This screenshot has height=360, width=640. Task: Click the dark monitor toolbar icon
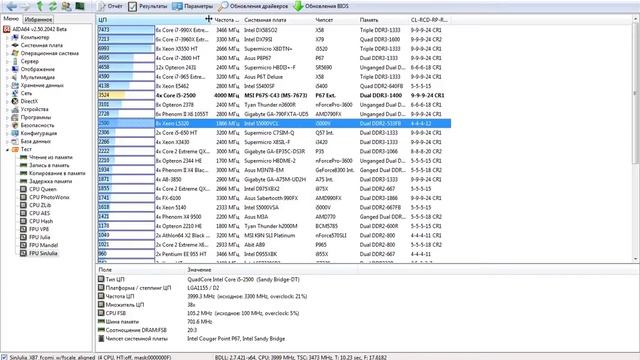tap(80, 6)
